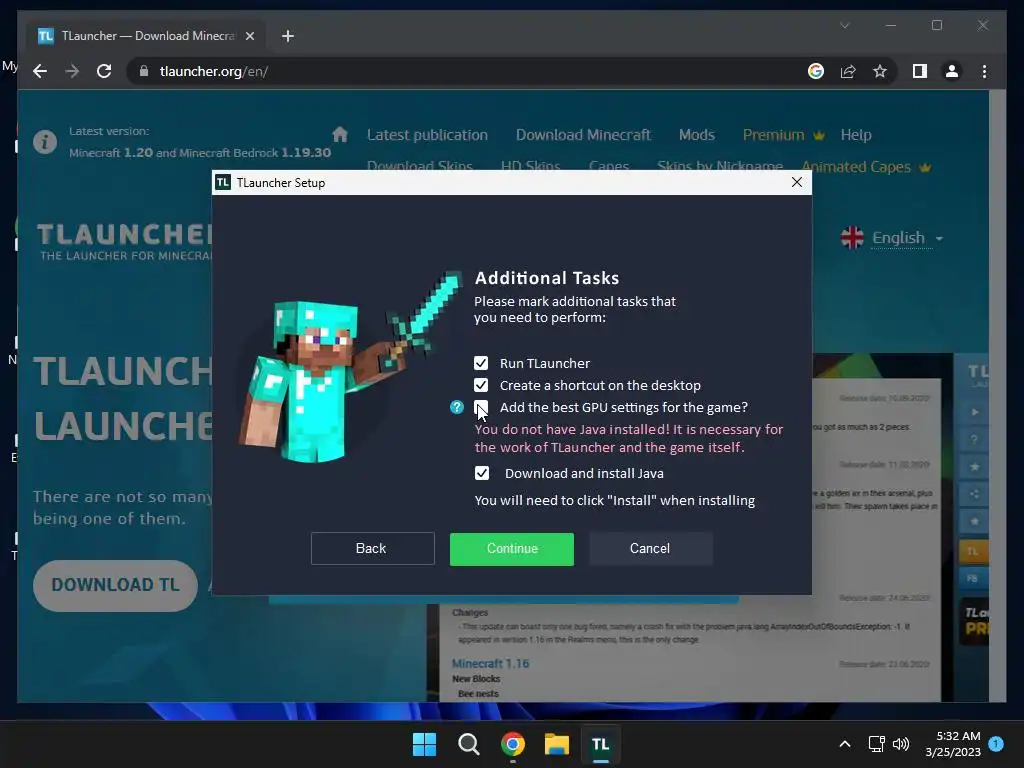This screenshot has width=1024, height=768.
Task: Open the clock showing 5:32 AM
Action: pyautogui.click(x=953, y=744)
